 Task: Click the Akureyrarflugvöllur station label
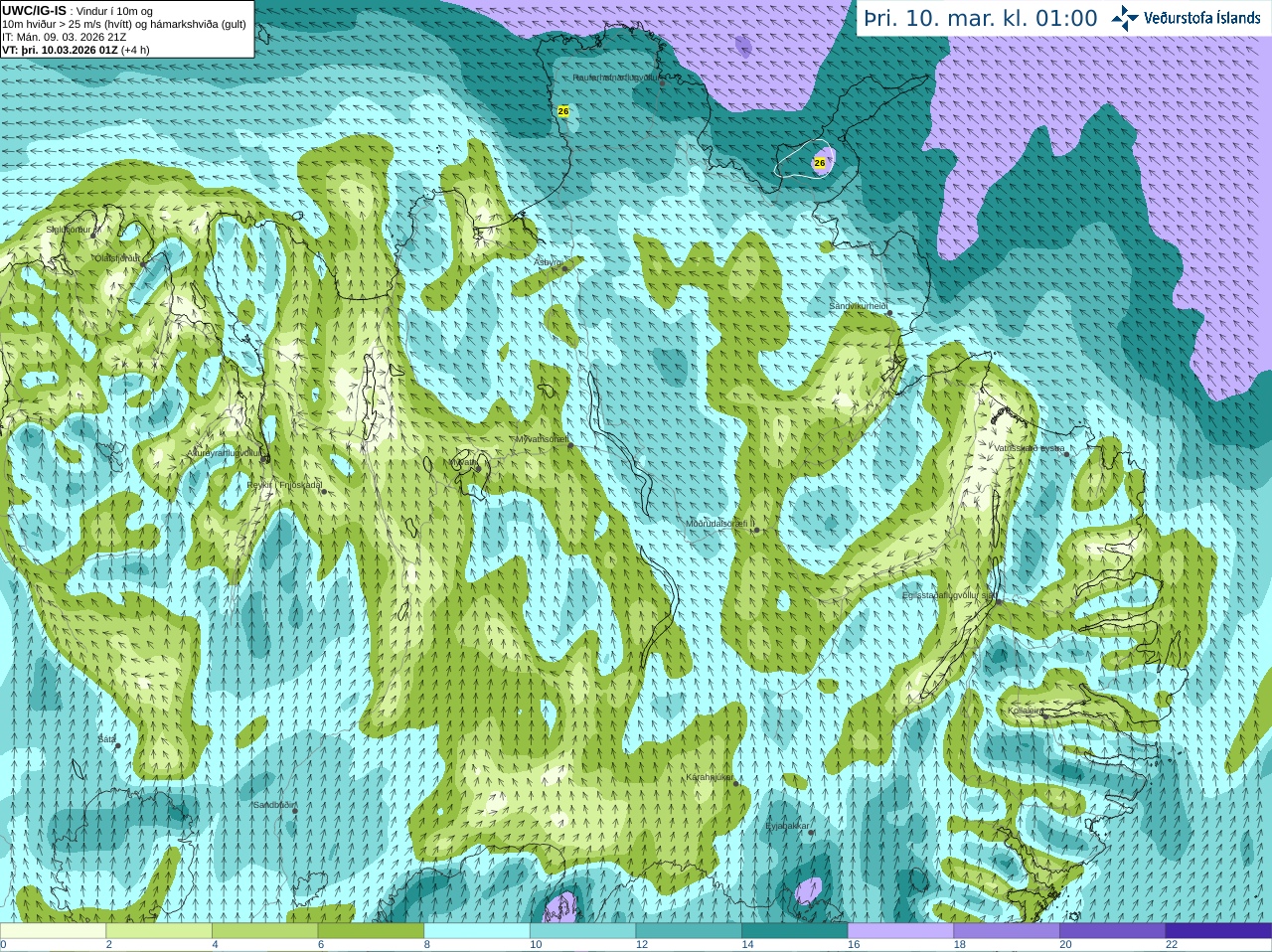pyautogui.click(x=225, y=453)
